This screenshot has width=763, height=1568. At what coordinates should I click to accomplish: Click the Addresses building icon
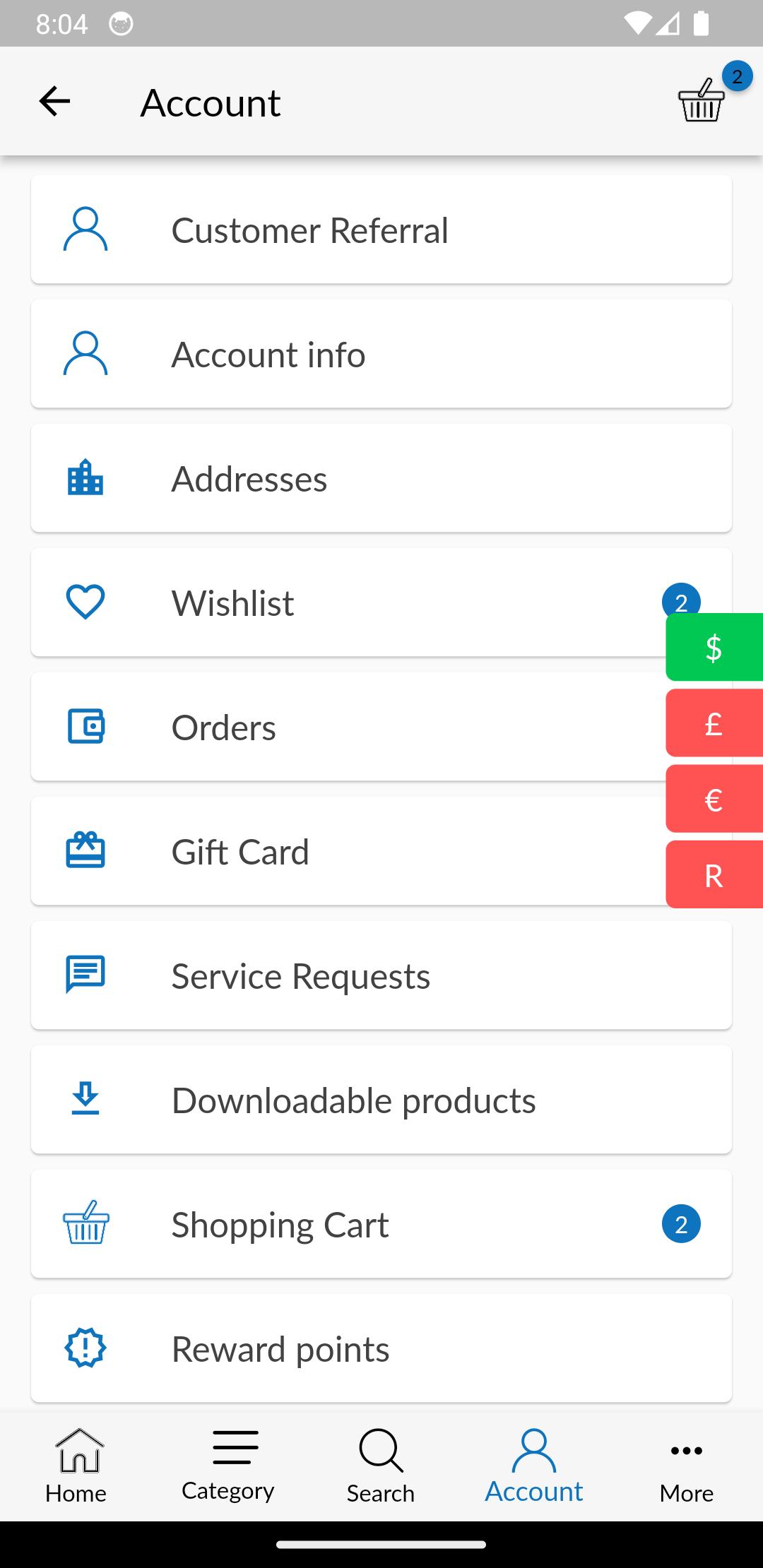point(85,477)
